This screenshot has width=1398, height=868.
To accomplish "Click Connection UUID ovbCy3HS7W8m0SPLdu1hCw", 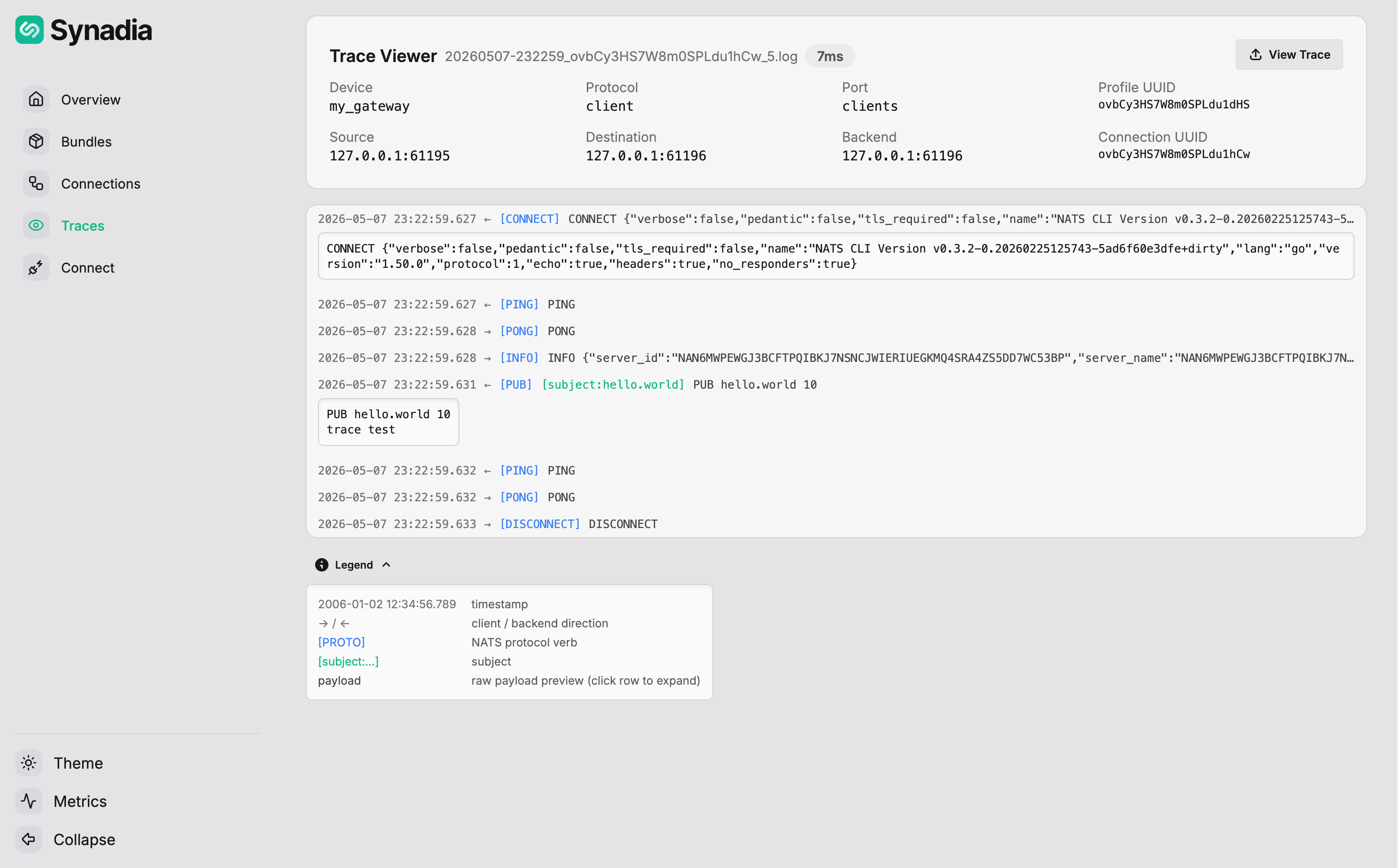I will 1174,154.
